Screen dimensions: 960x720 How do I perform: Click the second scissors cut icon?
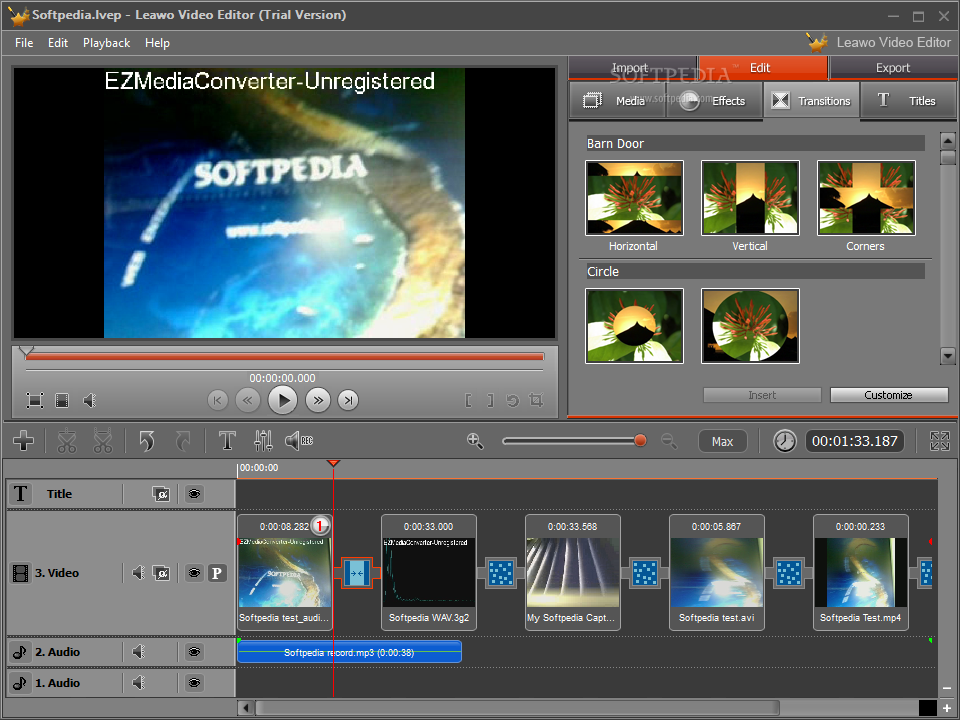(x=102, y=441)
